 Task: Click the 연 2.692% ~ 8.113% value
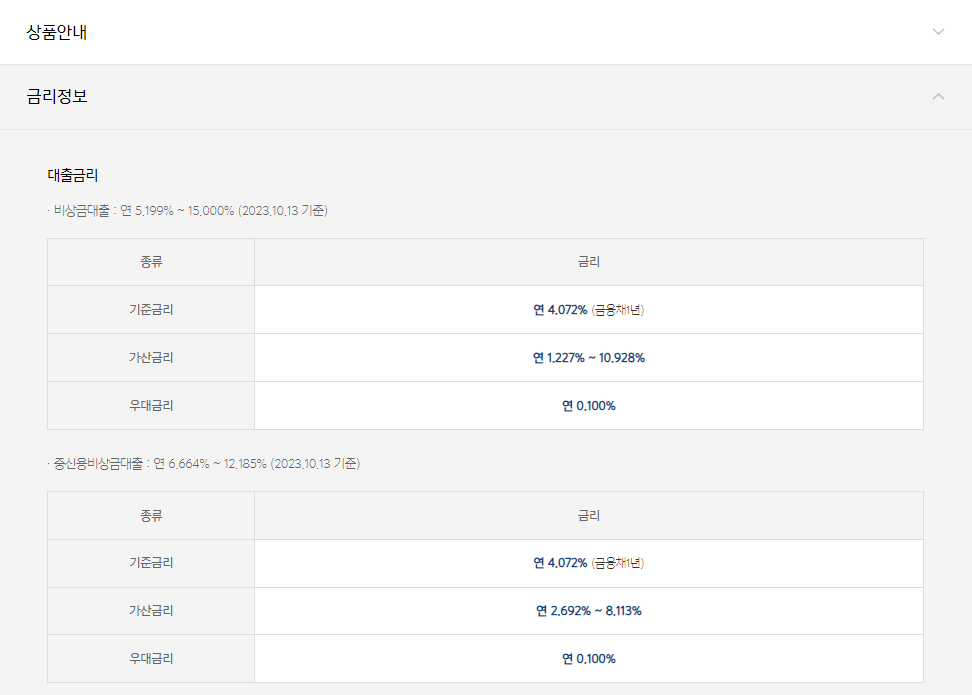point(588,611)
